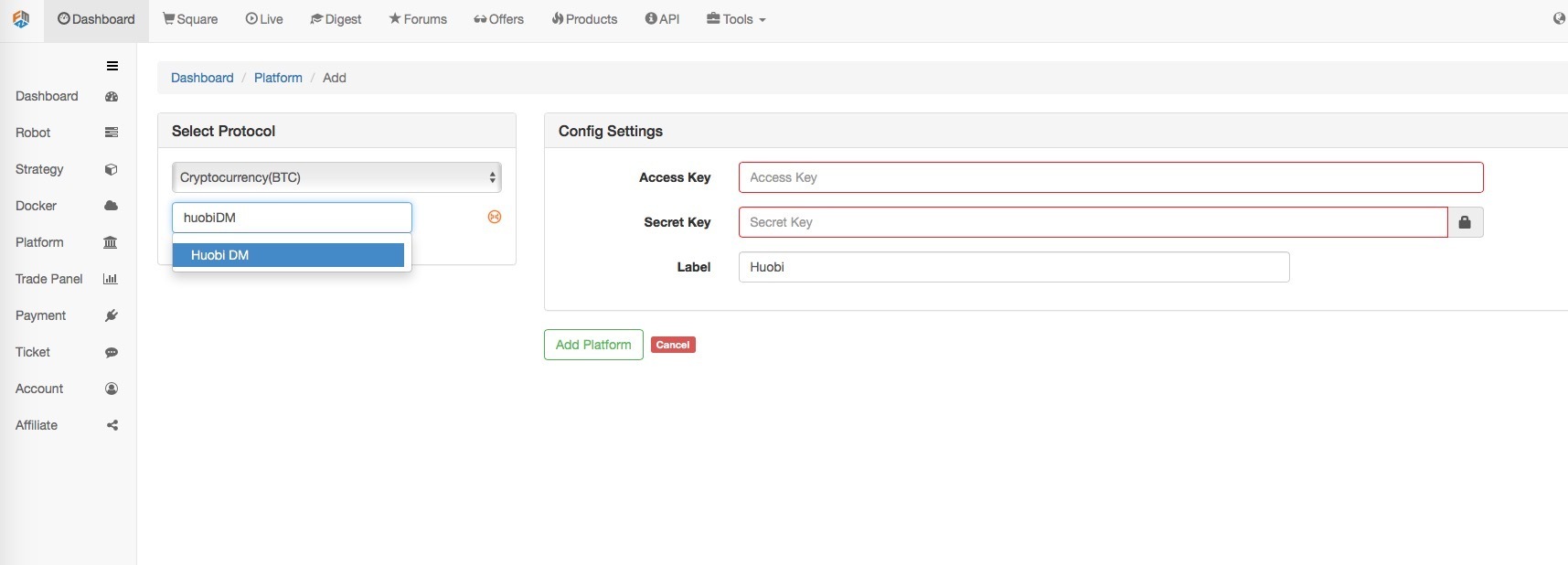Click the Docker cloud icon
Viewport: 1568px width, 565px height.
click(x=112, y=206)
